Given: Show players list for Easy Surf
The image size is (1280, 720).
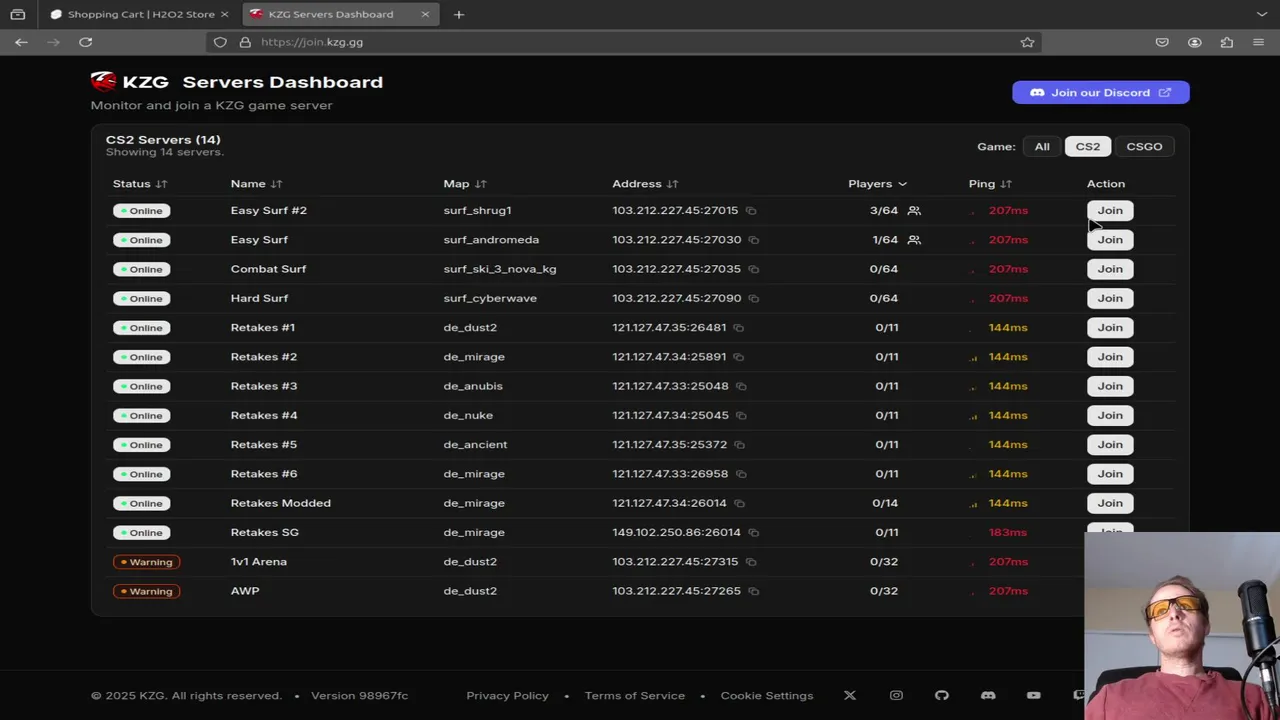Looking at the screenshot, I should point(914,240).
